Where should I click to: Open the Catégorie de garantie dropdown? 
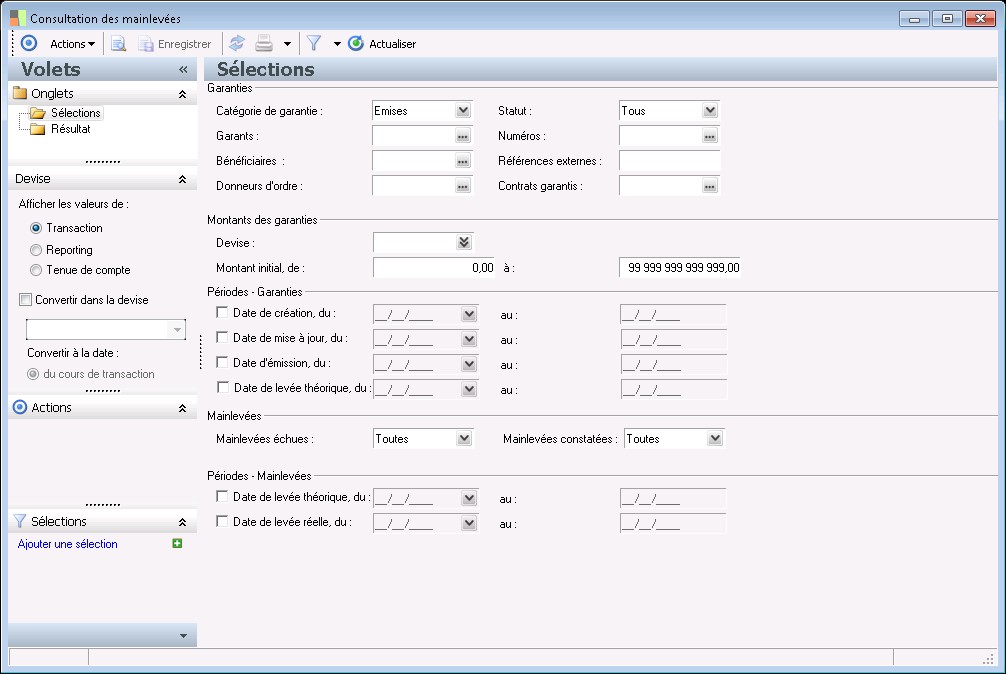pyautogui.click(x=462, y=111)
